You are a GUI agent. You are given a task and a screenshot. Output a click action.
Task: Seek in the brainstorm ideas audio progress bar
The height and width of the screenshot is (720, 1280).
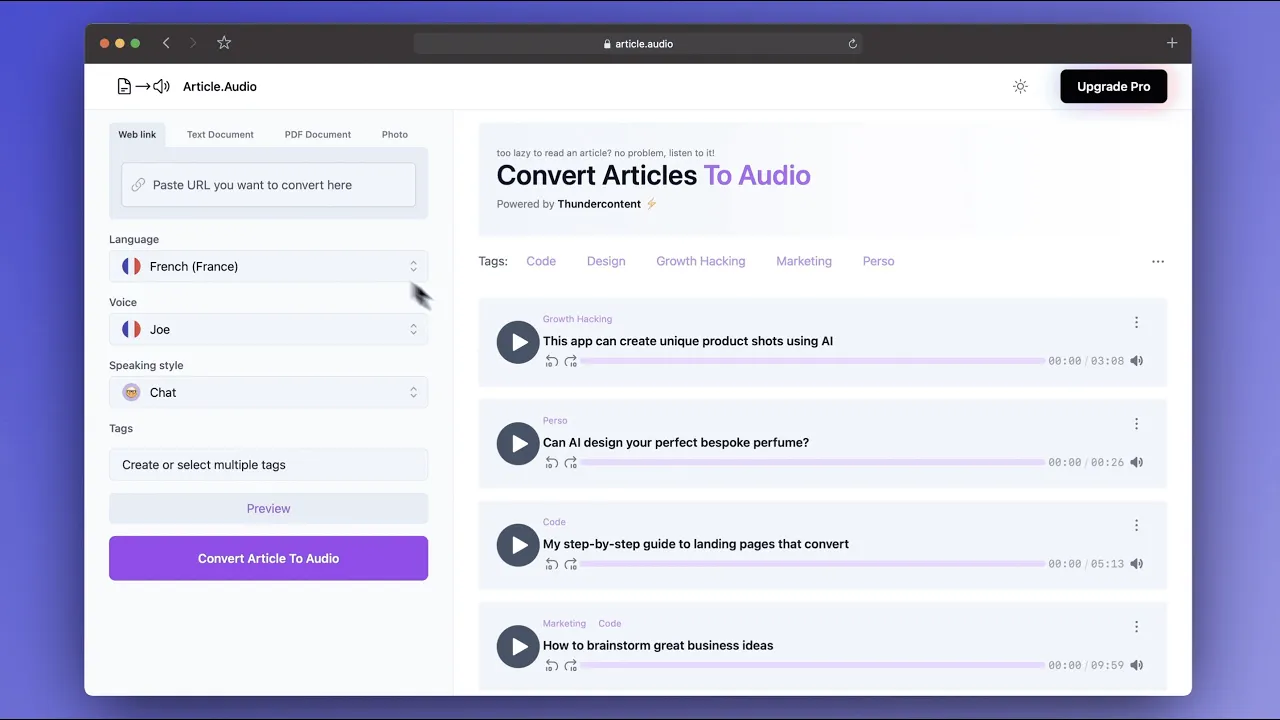pos(812,665)
